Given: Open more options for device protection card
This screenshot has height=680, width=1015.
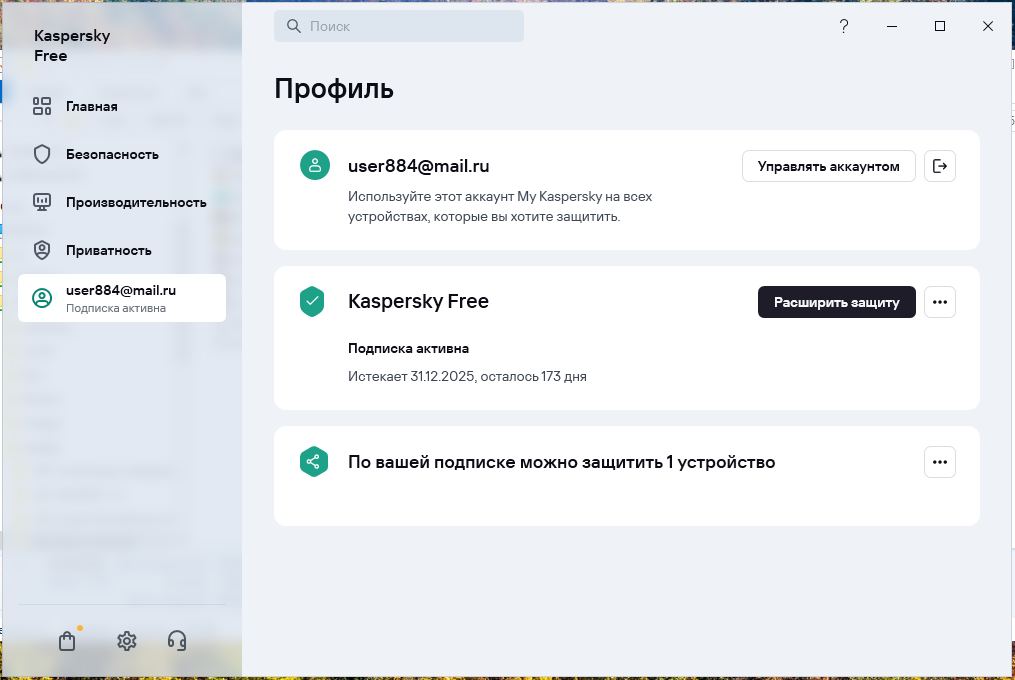Looking at the screenshot, I should (939, 462).
